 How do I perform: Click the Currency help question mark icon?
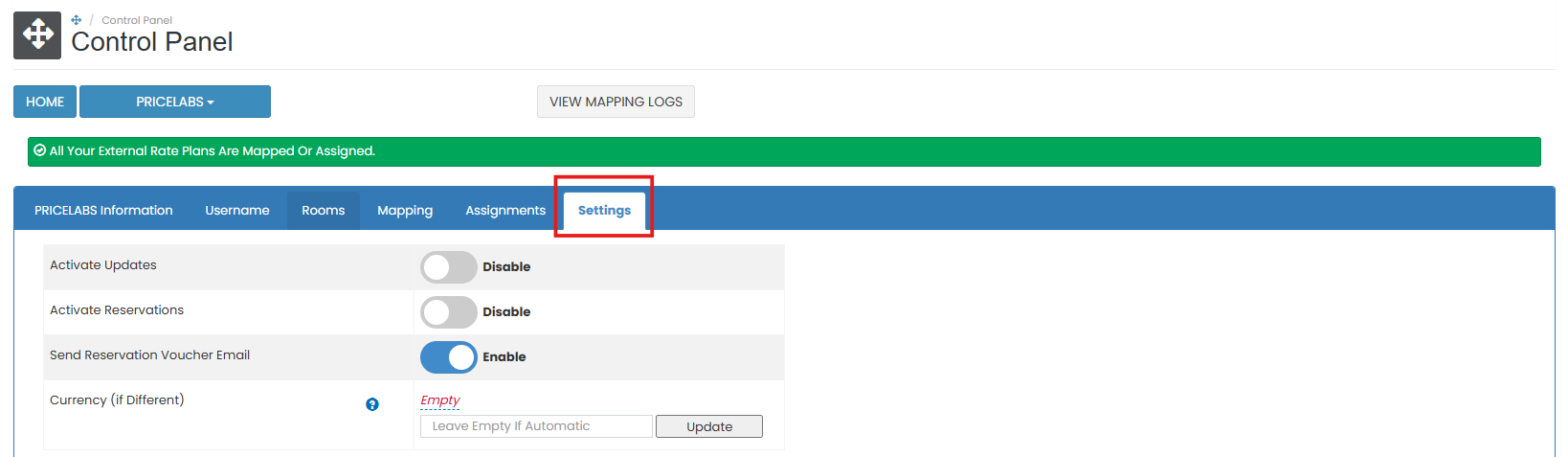(x=372, y=404)
